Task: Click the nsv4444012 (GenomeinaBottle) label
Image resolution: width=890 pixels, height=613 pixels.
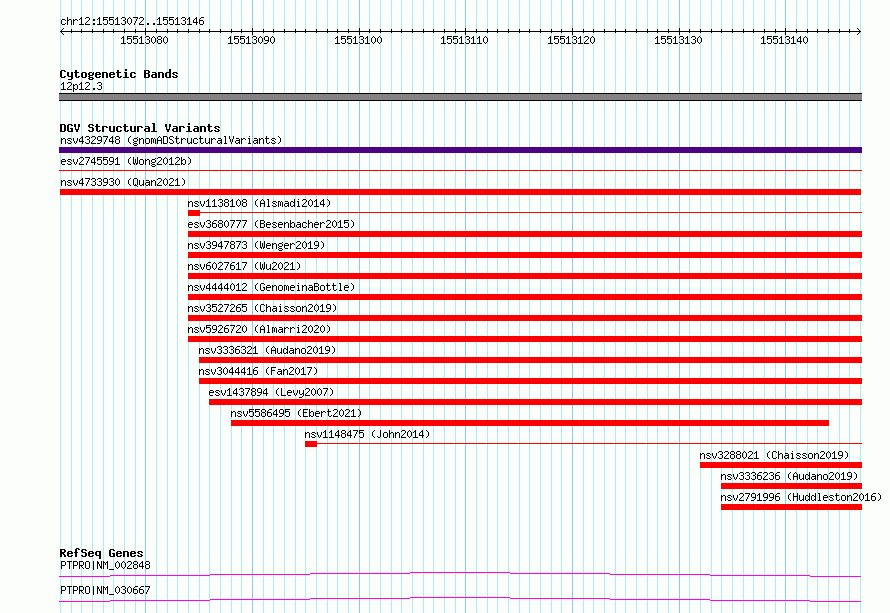Action: pyautogui.click(x=271, y=287)
